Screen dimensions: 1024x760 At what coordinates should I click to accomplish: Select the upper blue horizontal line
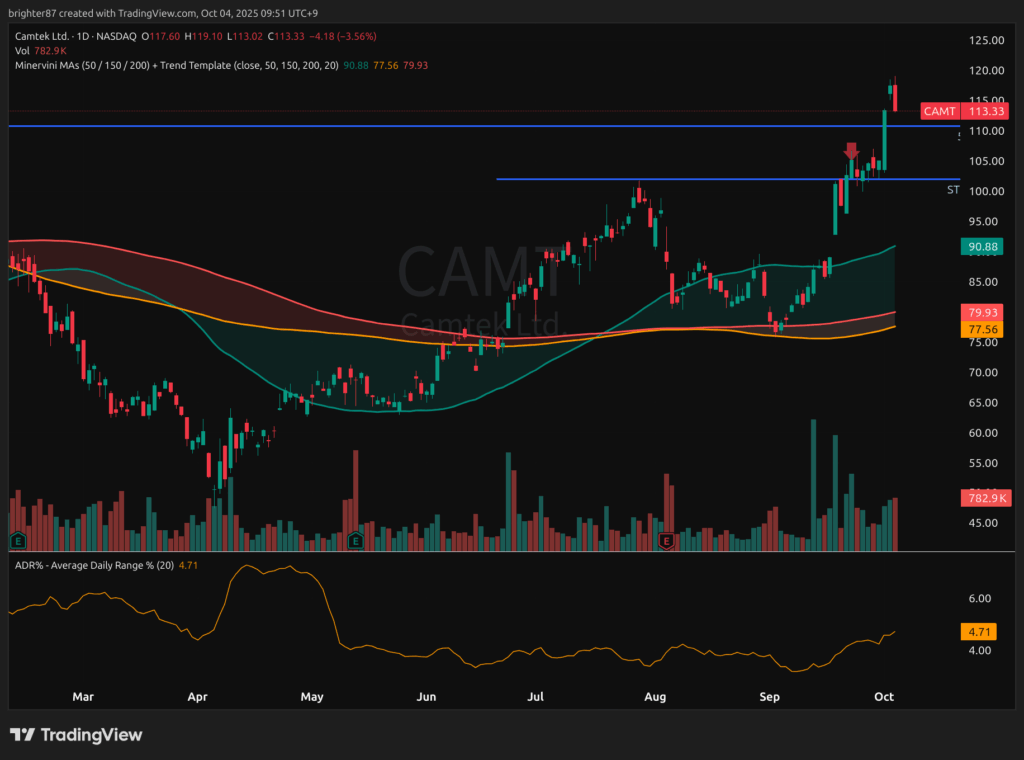(400, 126)
